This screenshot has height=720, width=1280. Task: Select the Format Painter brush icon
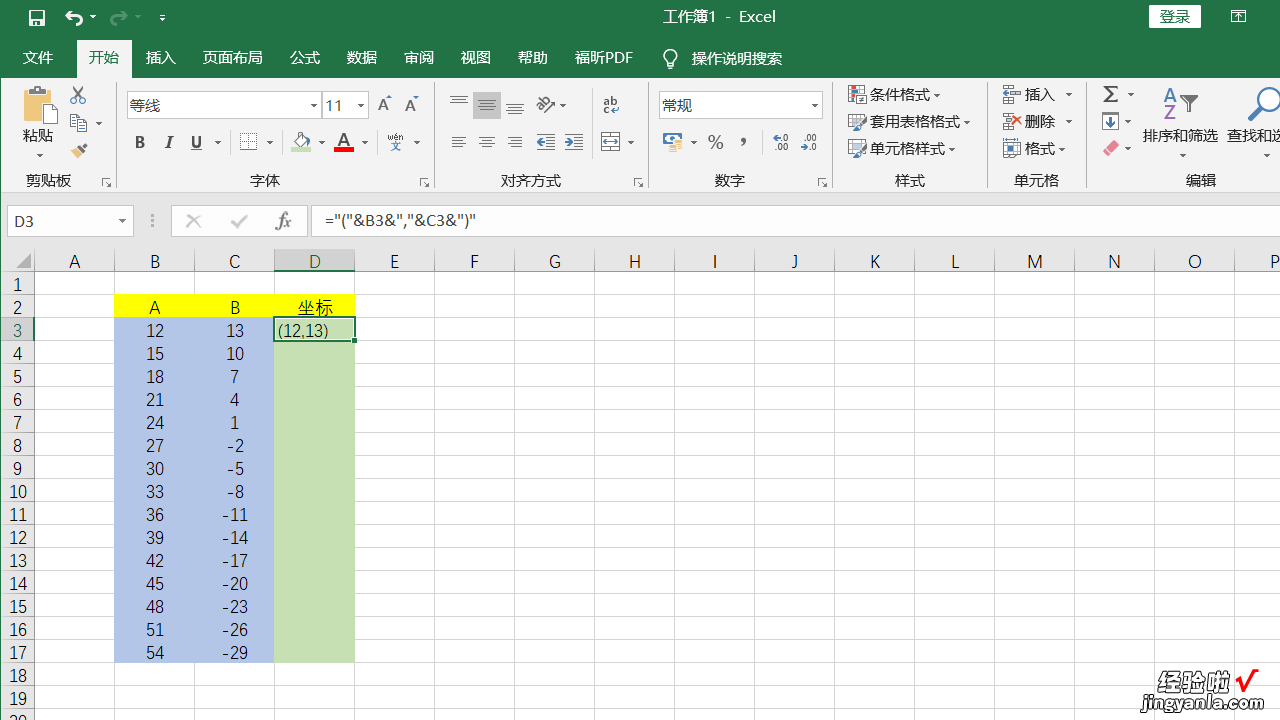point(79,150)
